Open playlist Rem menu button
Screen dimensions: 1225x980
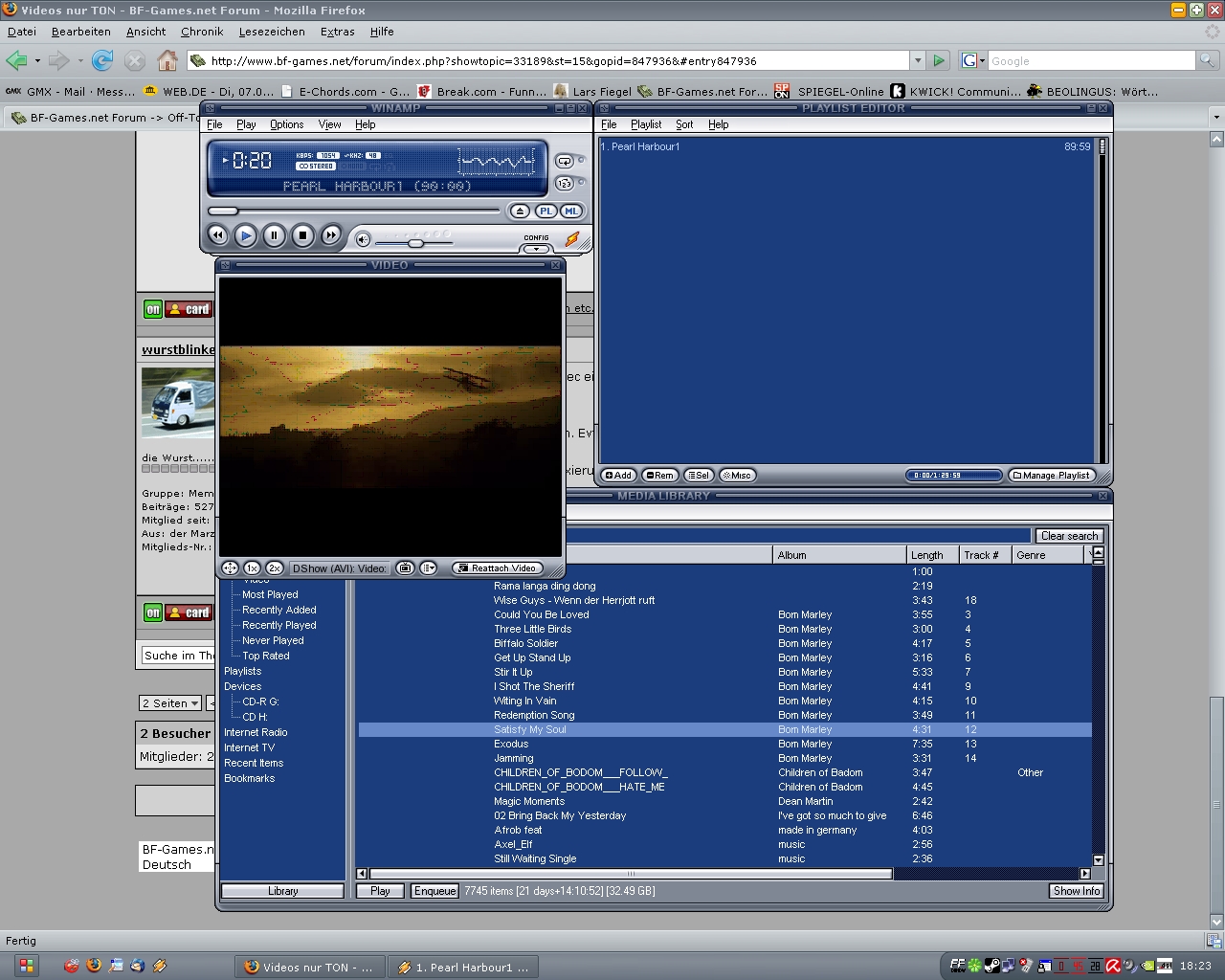pos(659,475)
